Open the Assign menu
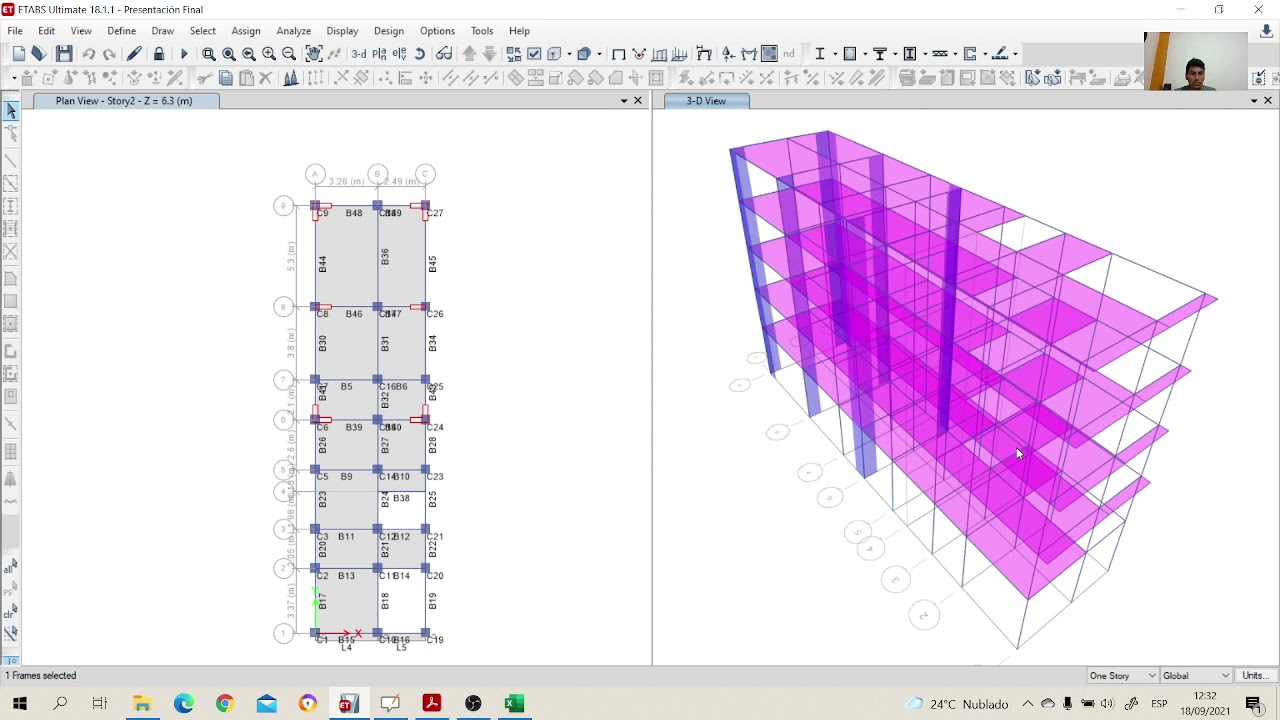Image resolution: width=1280 pixels, height=720 pixels. pyautogui.click(x=246, y=31)
